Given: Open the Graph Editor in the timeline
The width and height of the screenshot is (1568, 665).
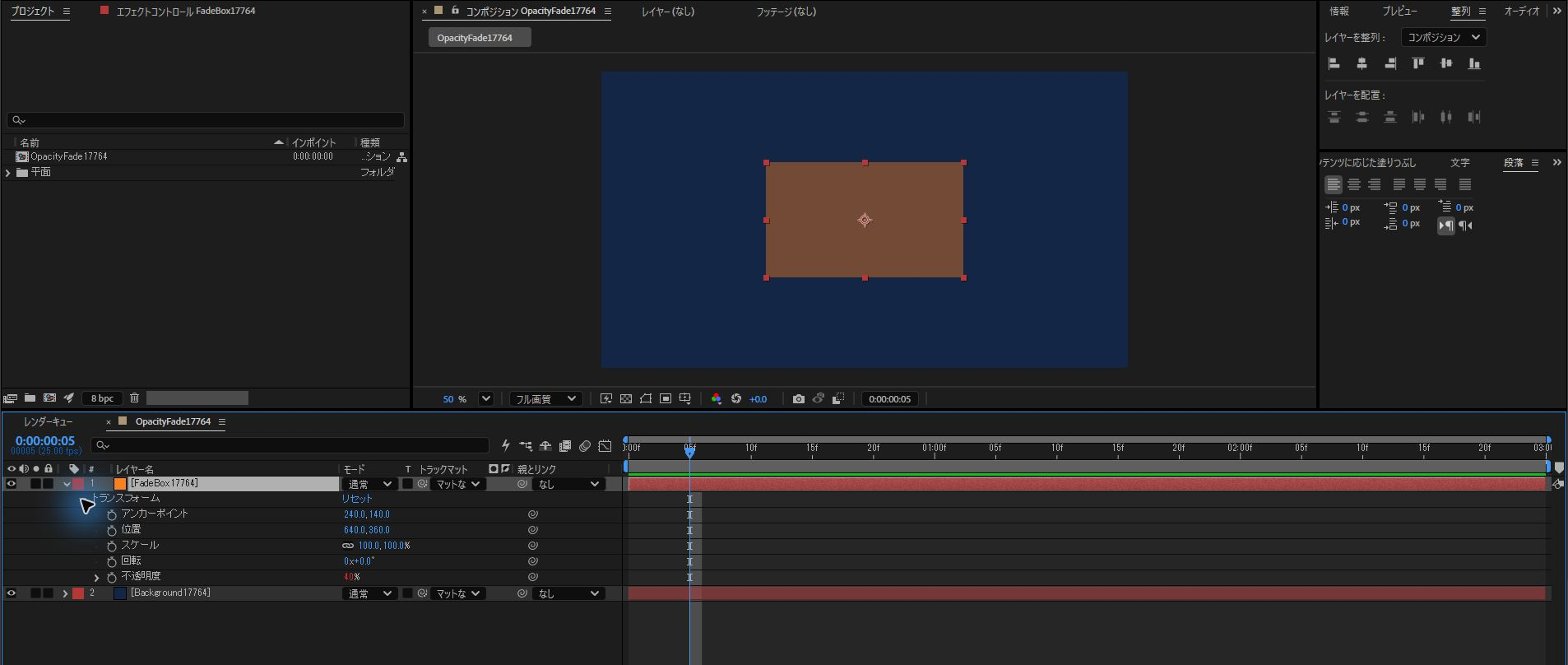Looking at the screenshot, I should click(x=605, y=446).
